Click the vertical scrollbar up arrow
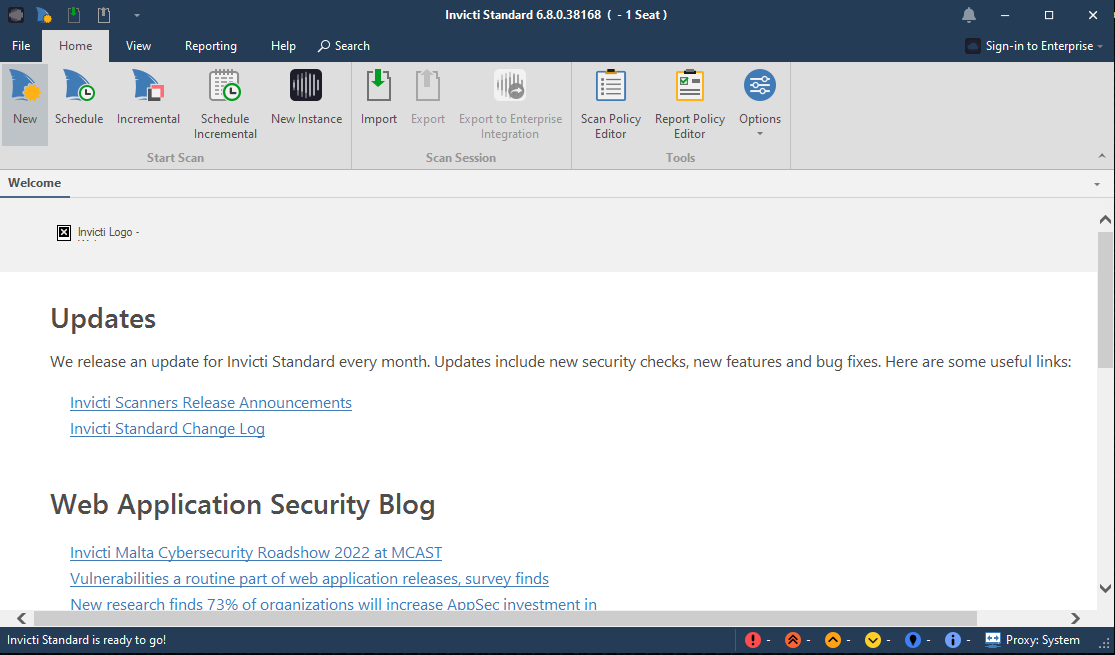The image size is (1115, 655). click(x=1105, y=219)
